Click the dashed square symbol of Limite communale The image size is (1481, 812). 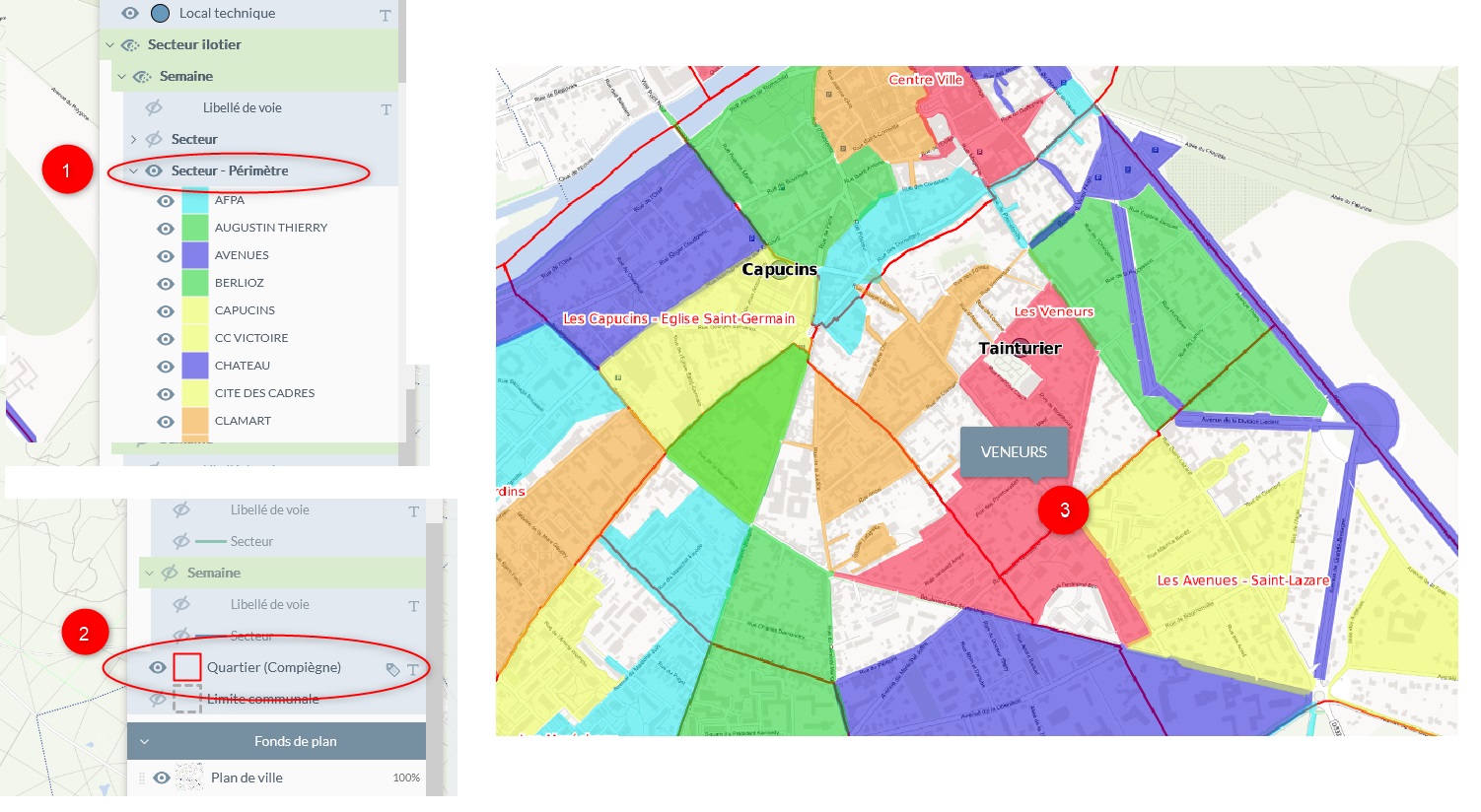point(187,699)
